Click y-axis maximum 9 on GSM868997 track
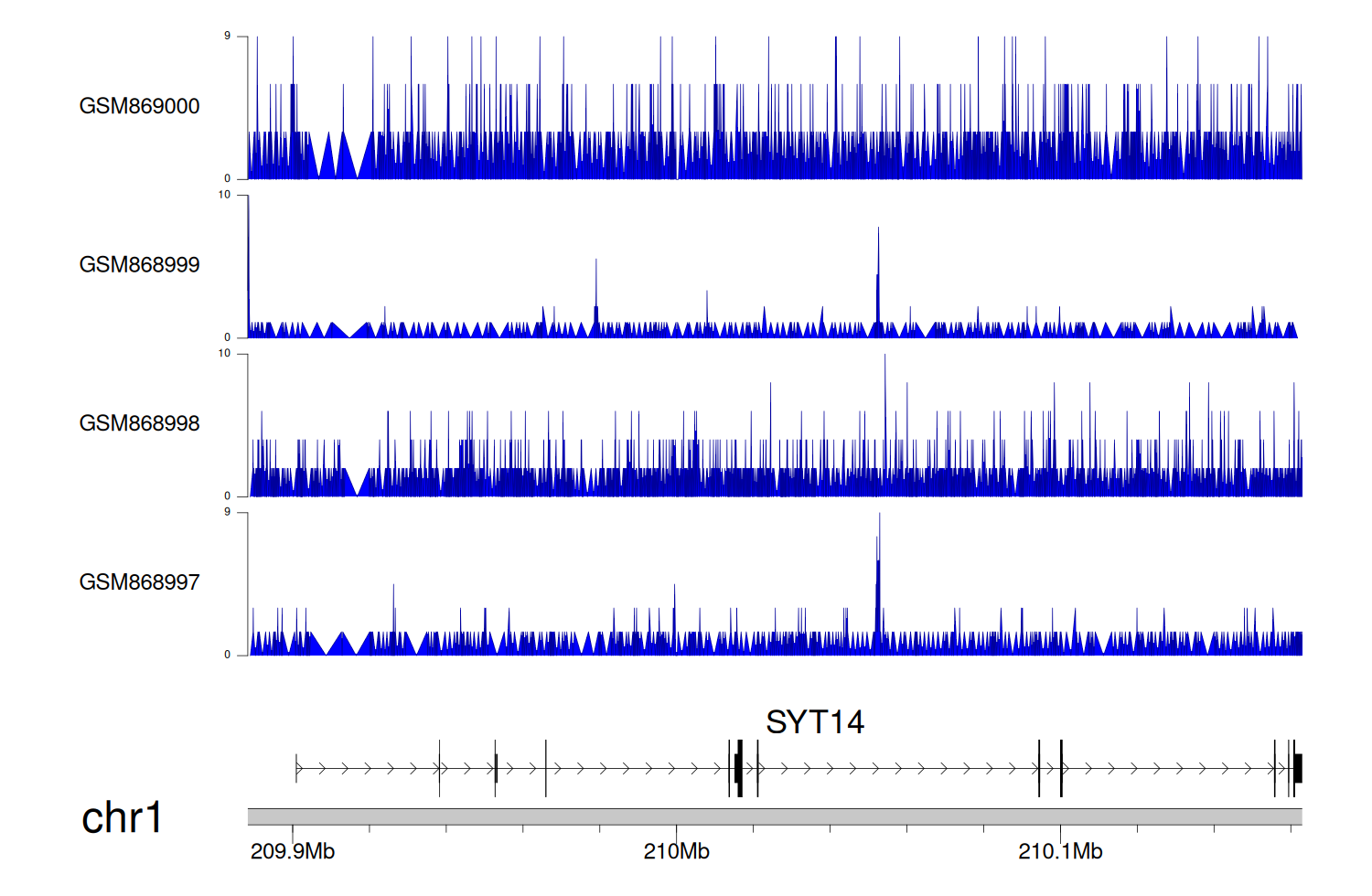Screen dimensions: 1372x896 (x=227, y=512)
